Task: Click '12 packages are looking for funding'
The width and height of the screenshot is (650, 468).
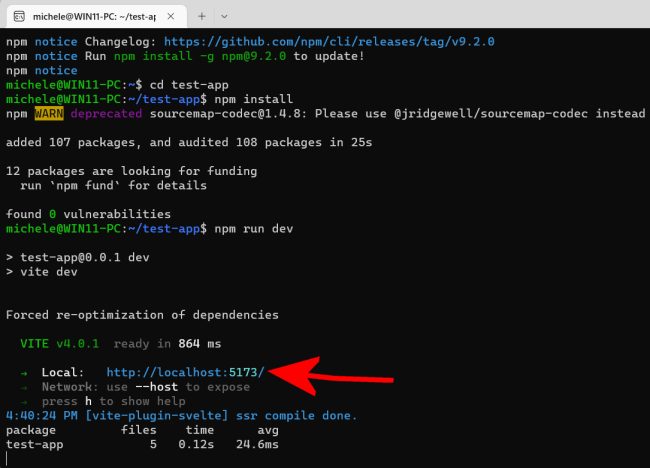Action: pyautogui.click(x=131, y=171)
